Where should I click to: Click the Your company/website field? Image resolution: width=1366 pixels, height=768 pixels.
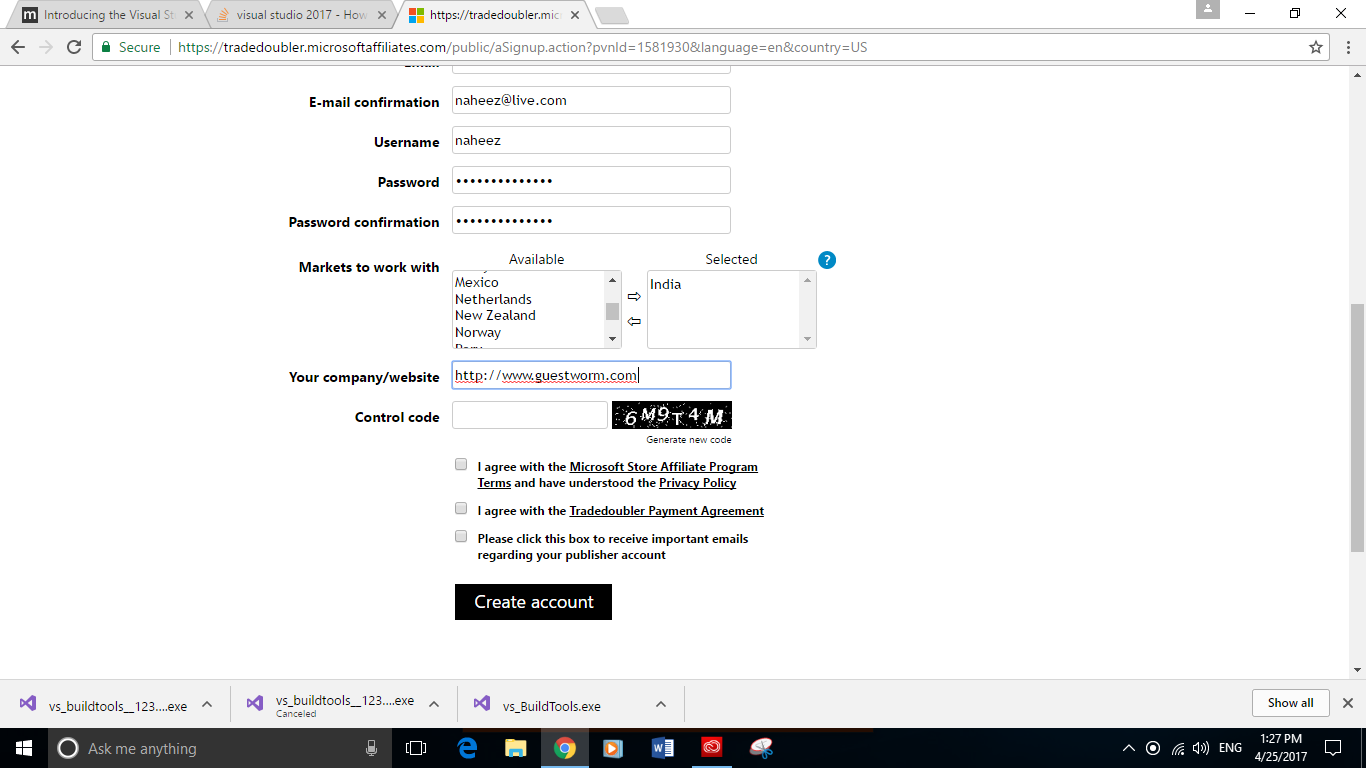point(591,375)
